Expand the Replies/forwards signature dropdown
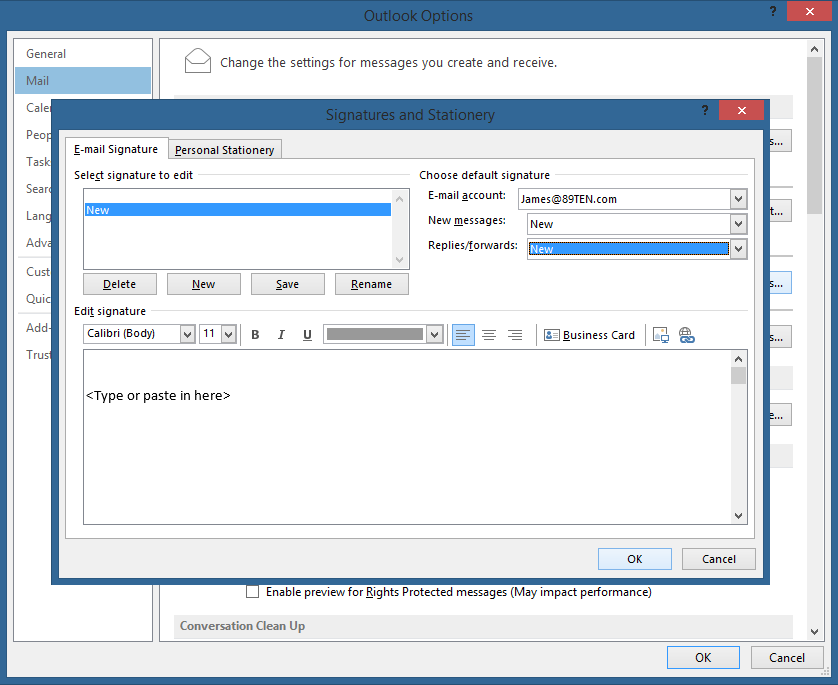The height and width of the screenshot is (685, 838). pos(738,248)
